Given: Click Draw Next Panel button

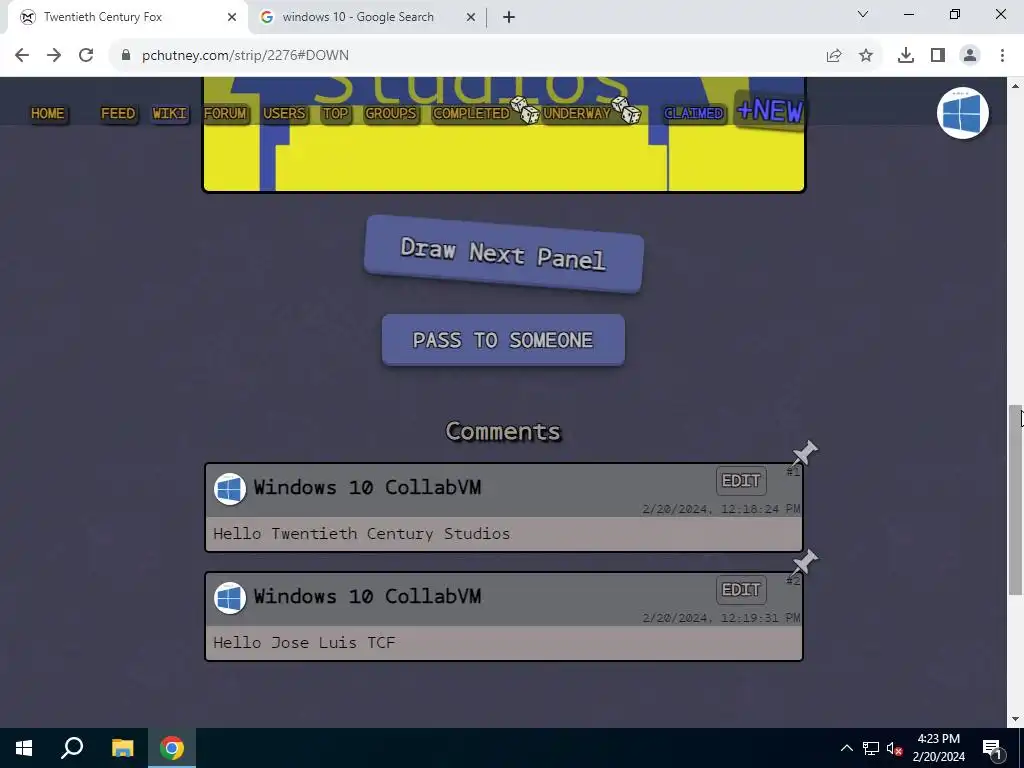Looking at the screenshot, I should click(x=504, y=254).
